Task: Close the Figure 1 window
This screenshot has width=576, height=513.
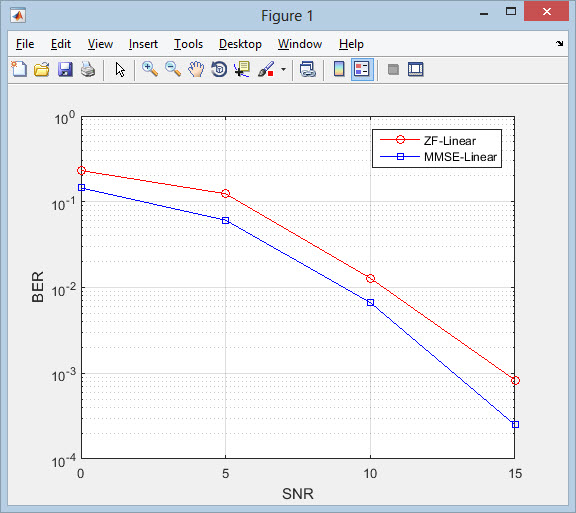Action: point(546,11)
